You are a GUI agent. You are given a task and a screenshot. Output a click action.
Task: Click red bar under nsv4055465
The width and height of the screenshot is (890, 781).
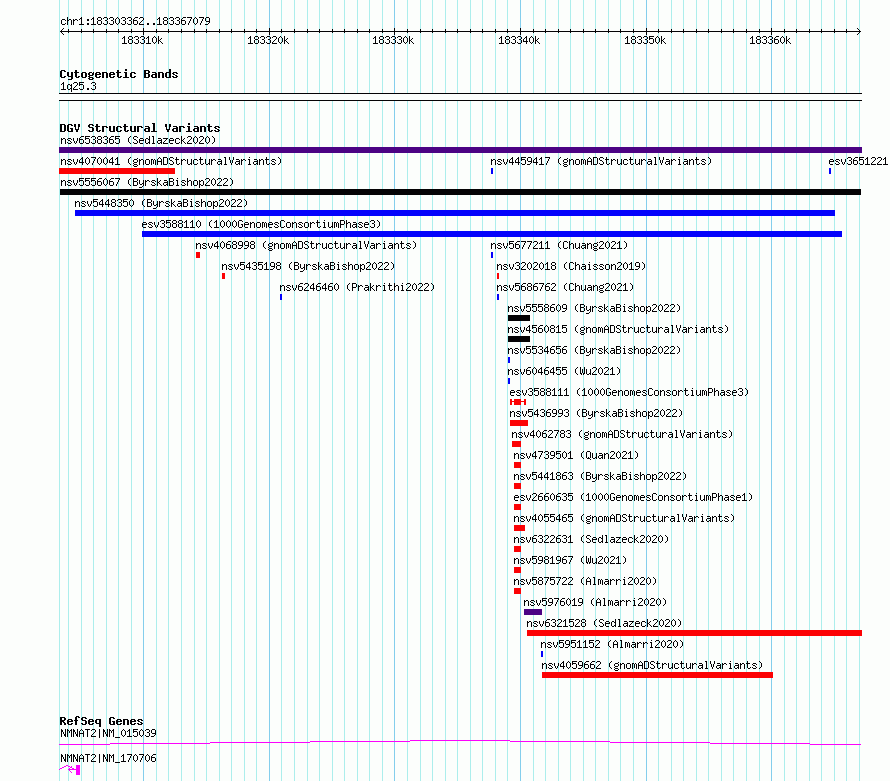coord(519,528)
